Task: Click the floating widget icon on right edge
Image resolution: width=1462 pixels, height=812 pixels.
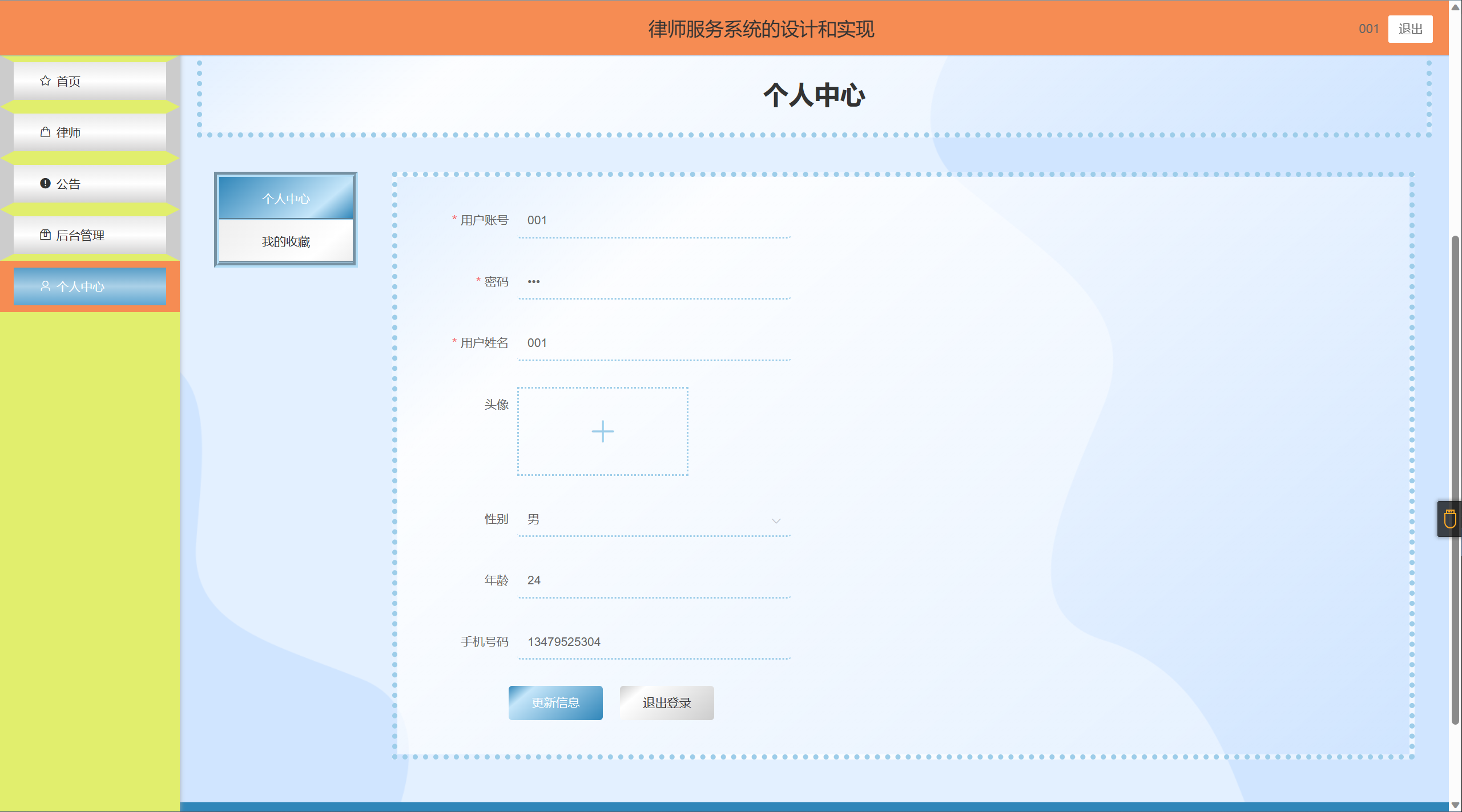Action: [1449, 519]
